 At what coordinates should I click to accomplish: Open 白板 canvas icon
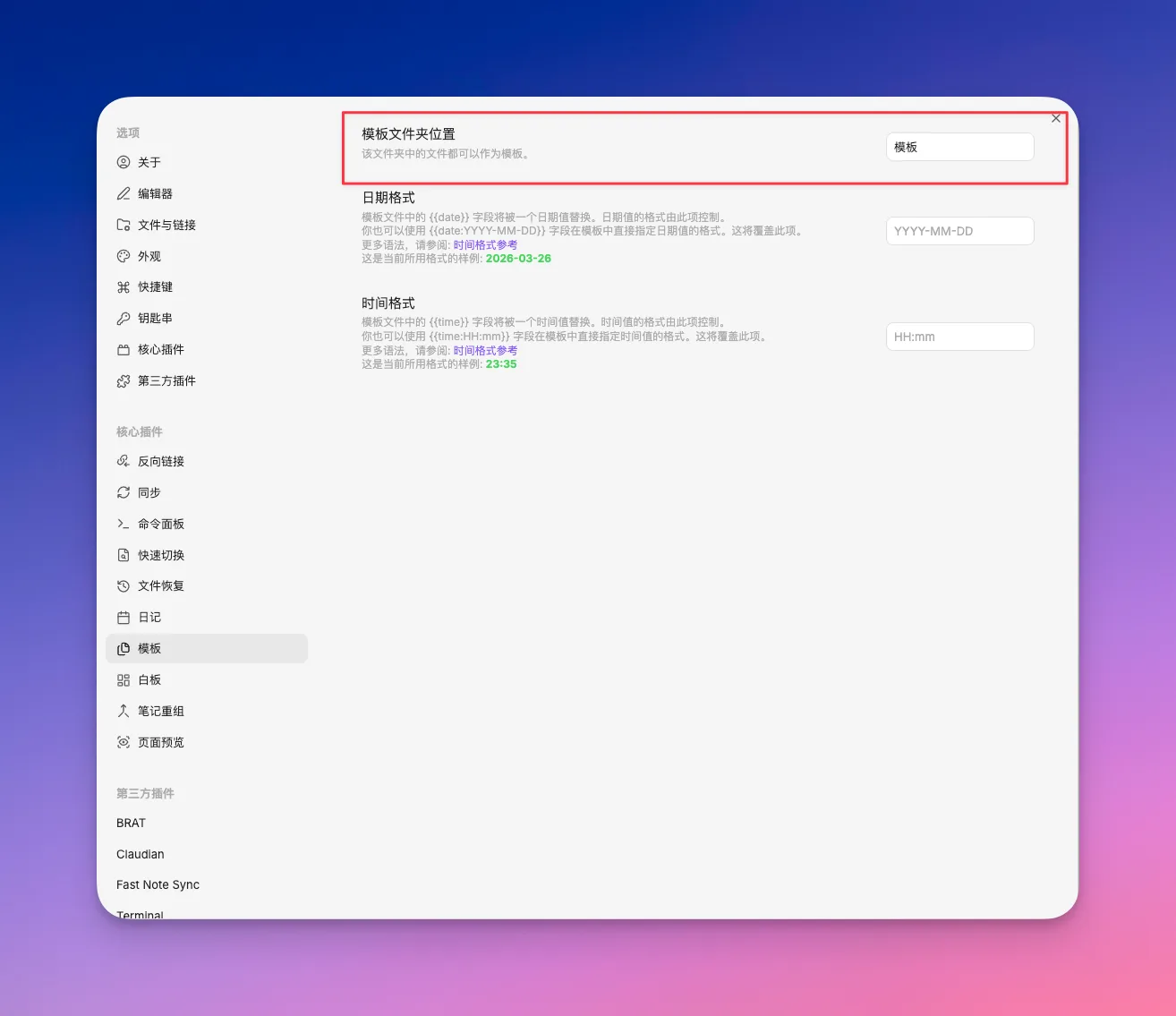(124, 680)
